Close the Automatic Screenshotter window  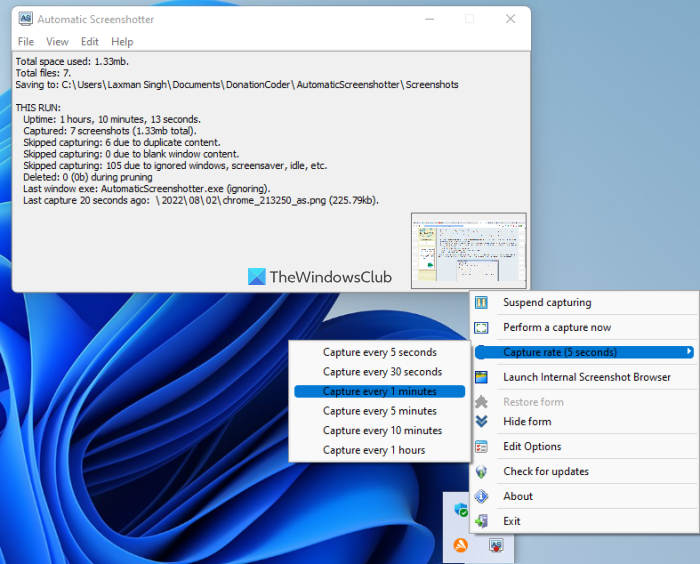click(x=510, y=19)
